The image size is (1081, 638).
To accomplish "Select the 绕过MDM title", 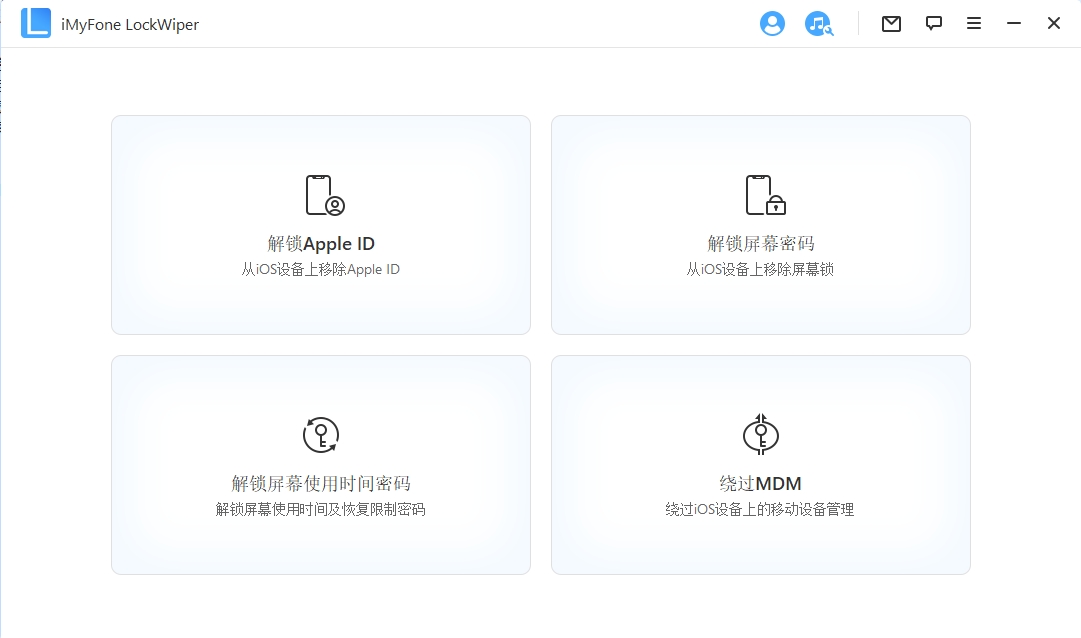I will coord(760,484).
